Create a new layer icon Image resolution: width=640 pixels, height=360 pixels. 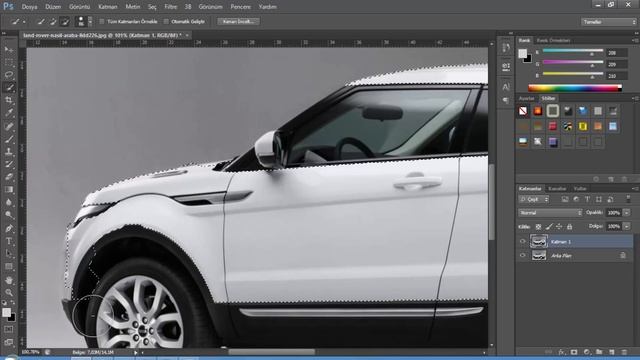pyautogui.click(x=611, y=352)
